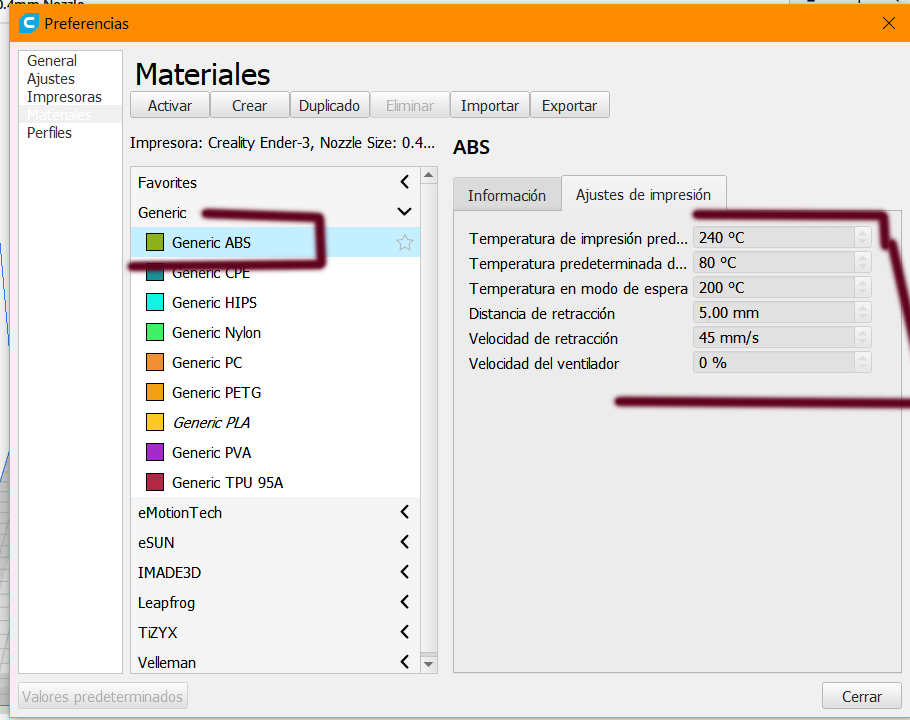
Task: Collapse the Generic materials group
Action: pyautogui.click(x=404, y=212)
